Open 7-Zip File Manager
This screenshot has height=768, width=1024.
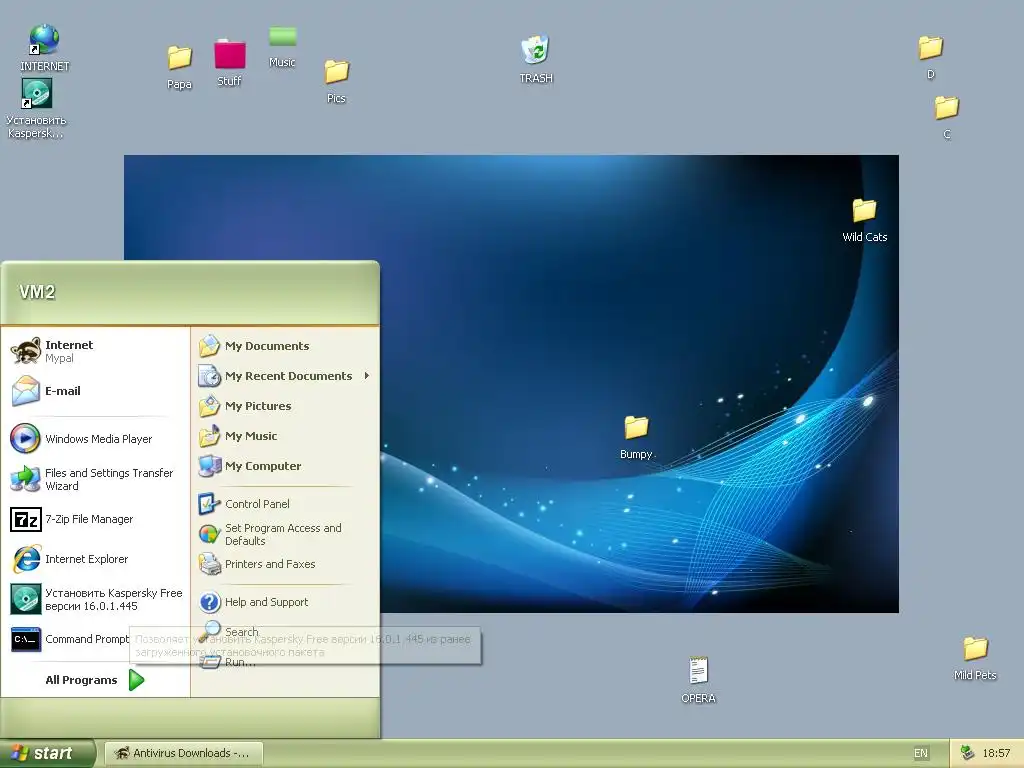[x=95, y=519]
